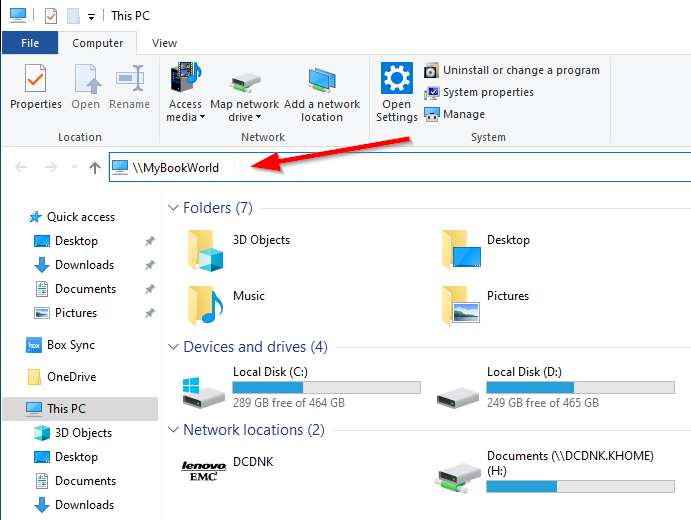Open System properties
This screenshot has height=520, width=691.
[479, 92]
